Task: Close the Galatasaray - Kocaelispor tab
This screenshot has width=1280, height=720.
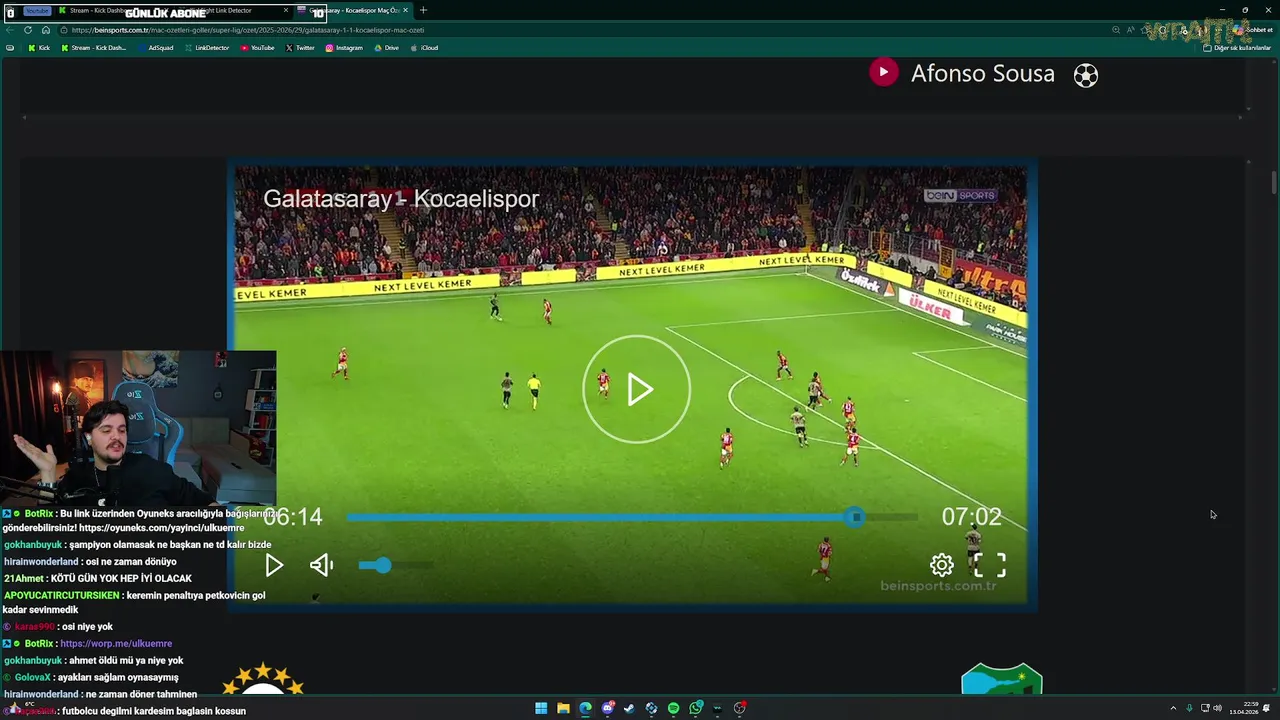Action: pos(405,10)
